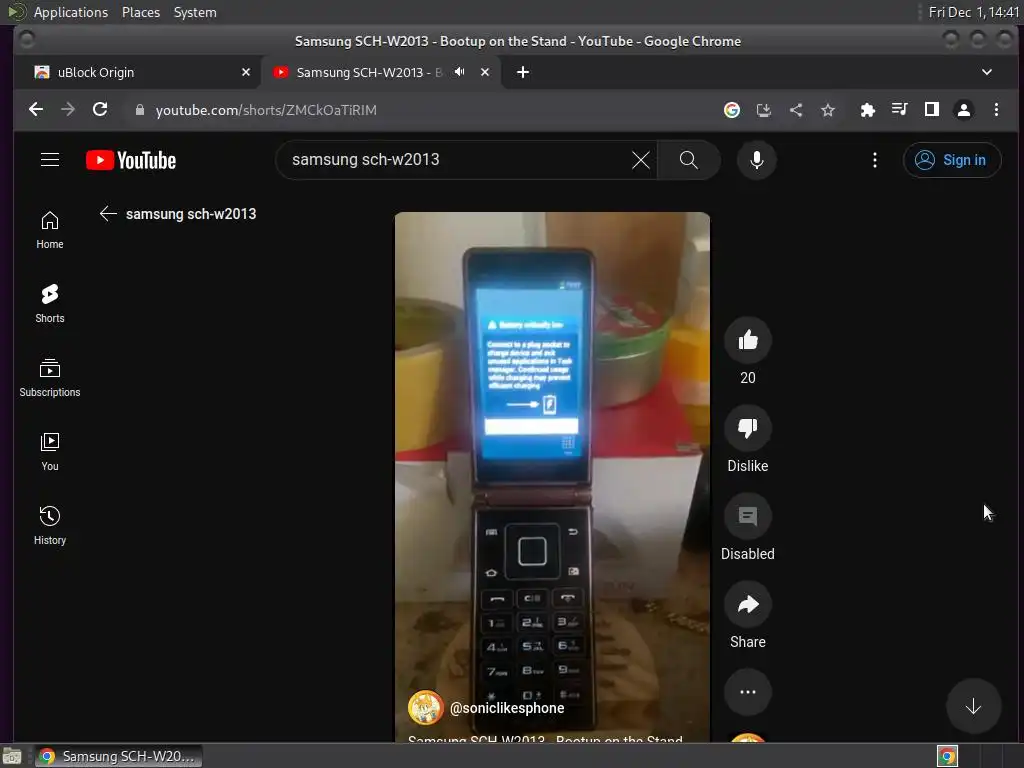Clear the search box text
This screenshot has height=768, width=1024.
pyautogui.click(x=641, y=160)
